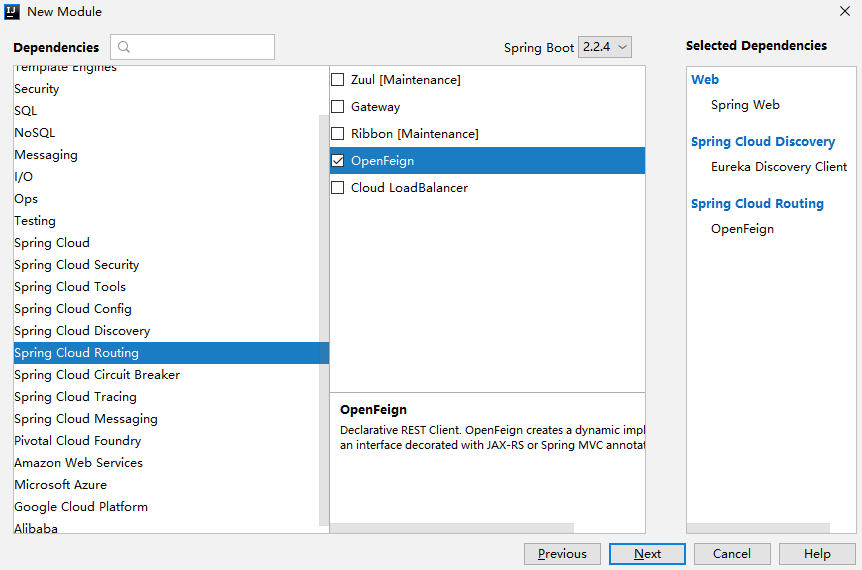Click Spring Cloud Discovery heading in Selected Dependencies
The height and width of the screenshot is (570, 862).
pos(762,141)
